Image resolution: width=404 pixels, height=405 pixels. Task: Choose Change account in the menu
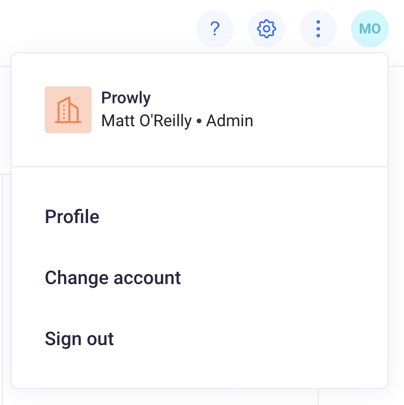[x=113, y=278]
